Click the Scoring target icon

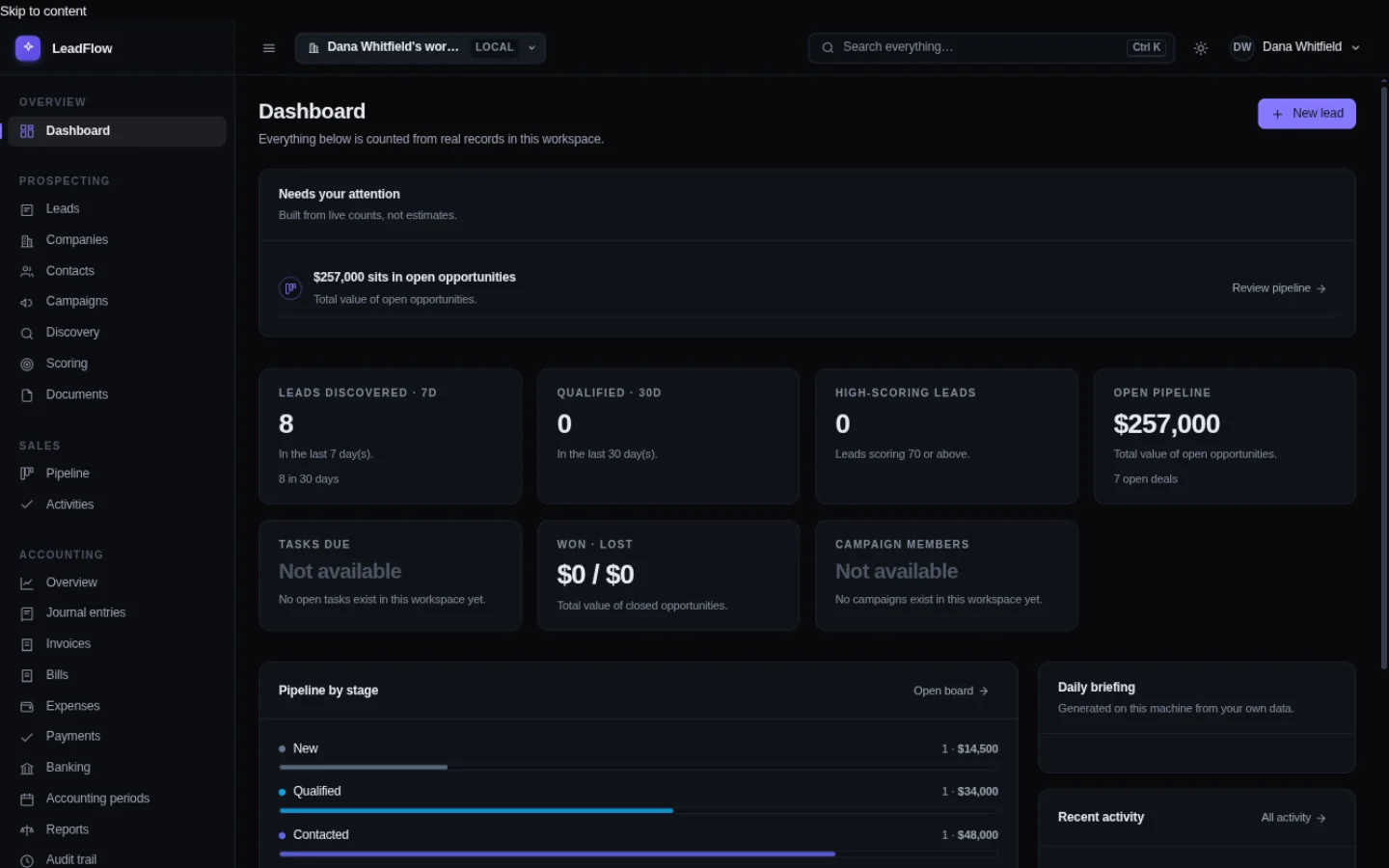pos(27,364)
